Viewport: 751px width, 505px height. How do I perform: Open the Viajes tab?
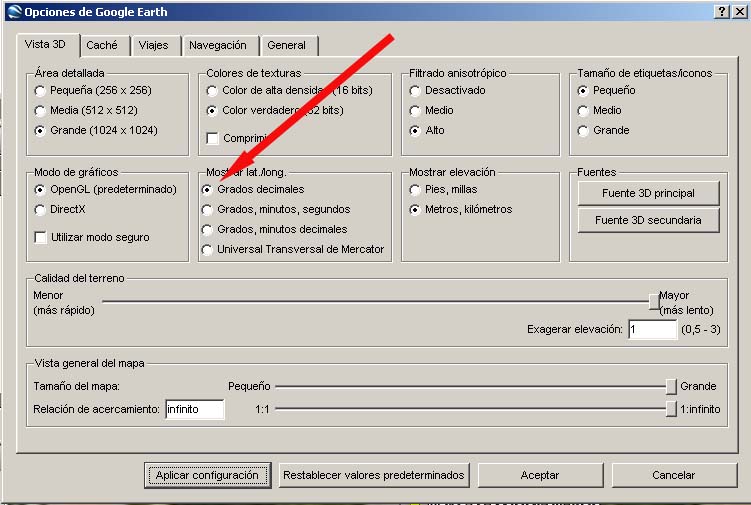pos(153,45)
